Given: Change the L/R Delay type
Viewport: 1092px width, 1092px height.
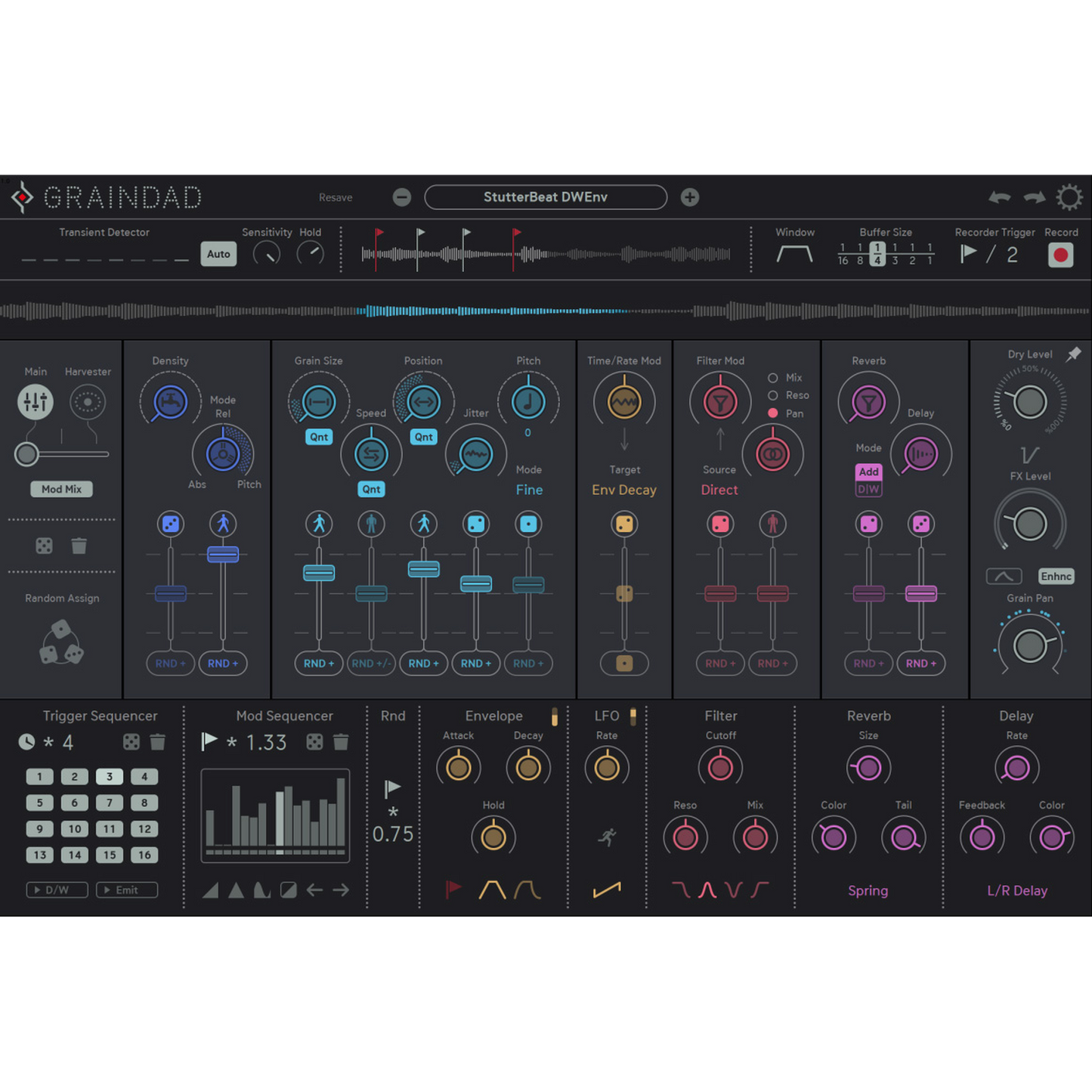Looking at the screenshot, I should [1016, 890].
